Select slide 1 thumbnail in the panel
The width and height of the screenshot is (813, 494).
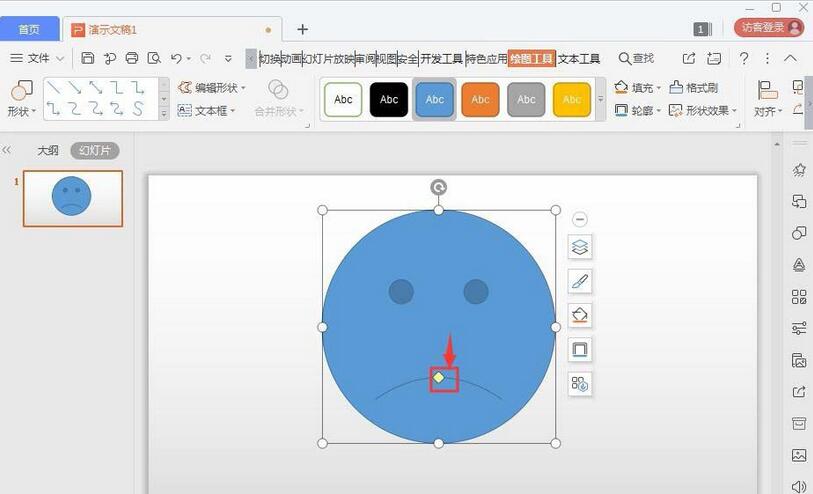coord(73,199)
